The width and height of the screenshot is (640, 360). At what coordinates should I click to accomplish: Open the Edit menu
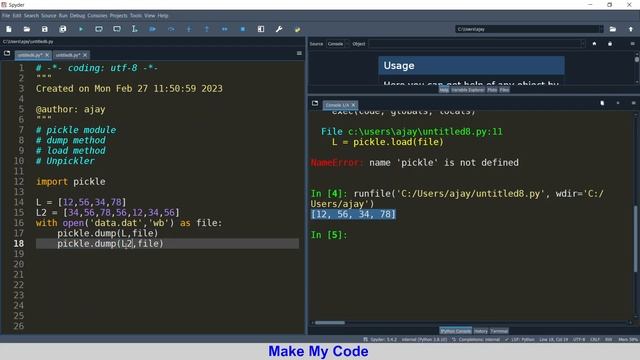pos(17,16)
